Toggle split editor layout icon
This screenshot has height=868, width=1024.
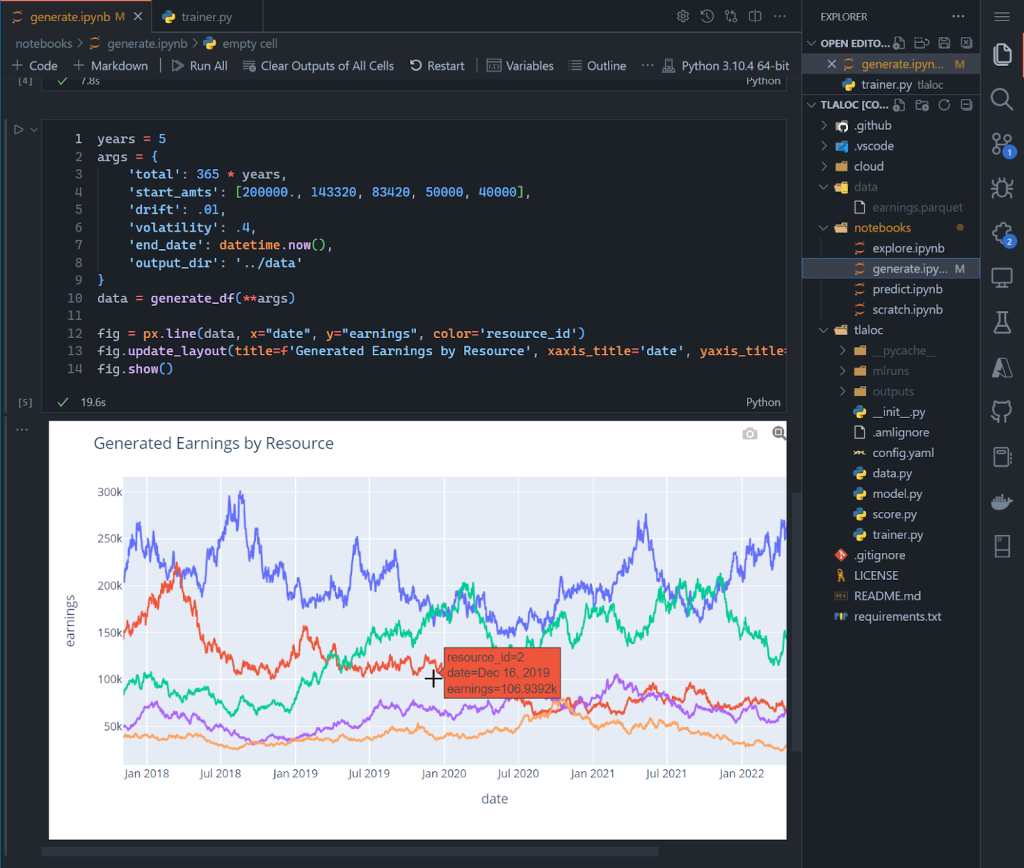754,16
